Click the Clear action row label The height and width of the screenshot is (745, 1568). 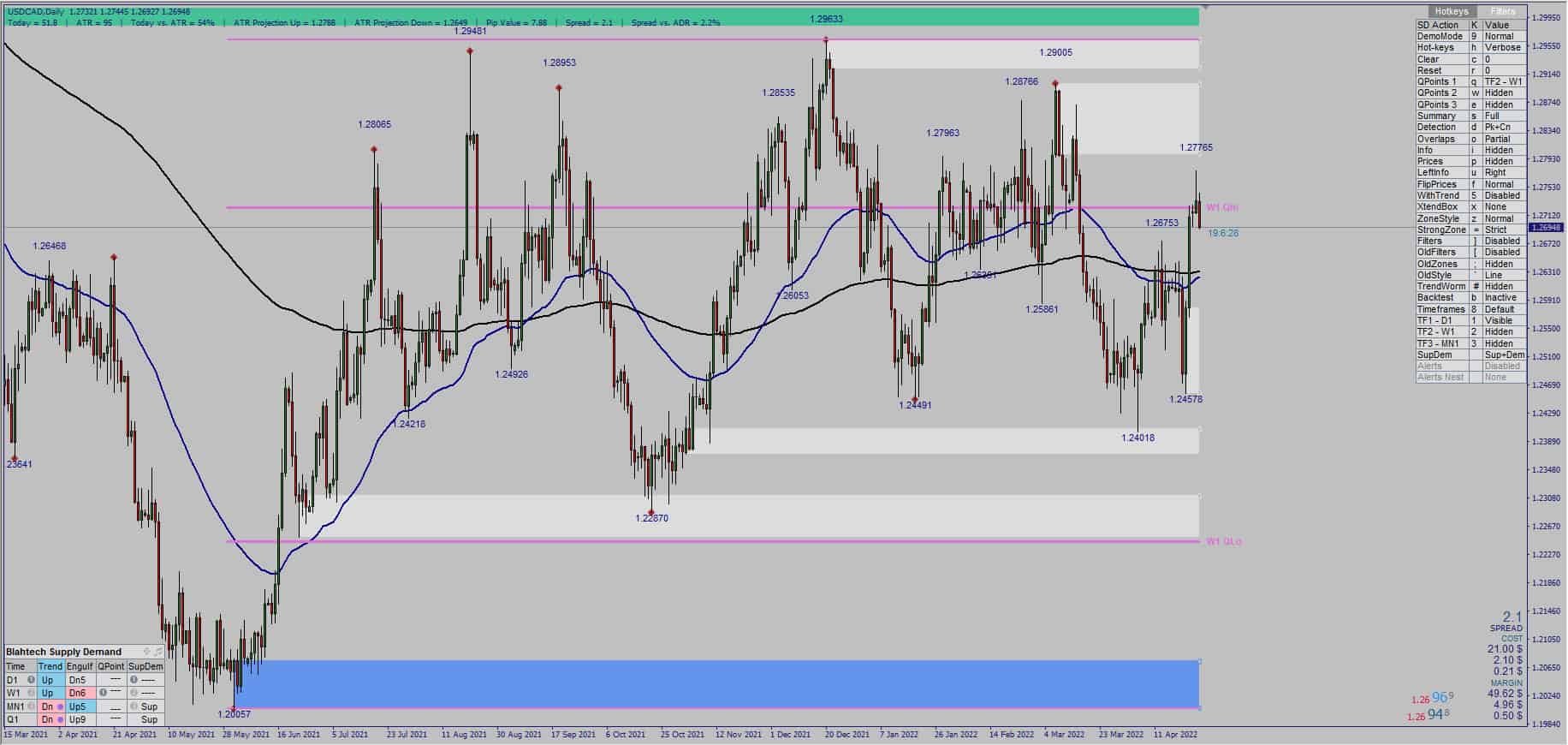(x=1442, y=59)
